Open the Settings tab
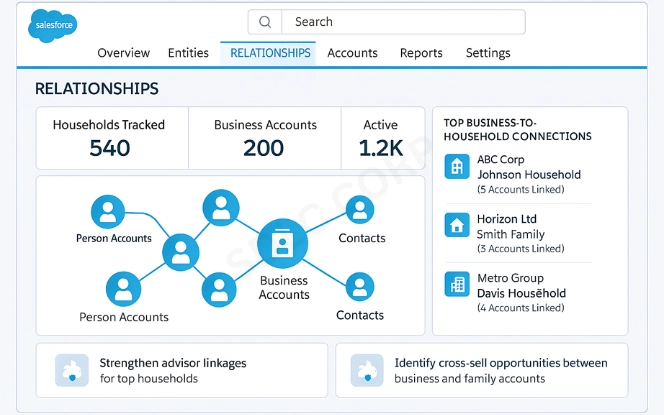 (488, 53)
